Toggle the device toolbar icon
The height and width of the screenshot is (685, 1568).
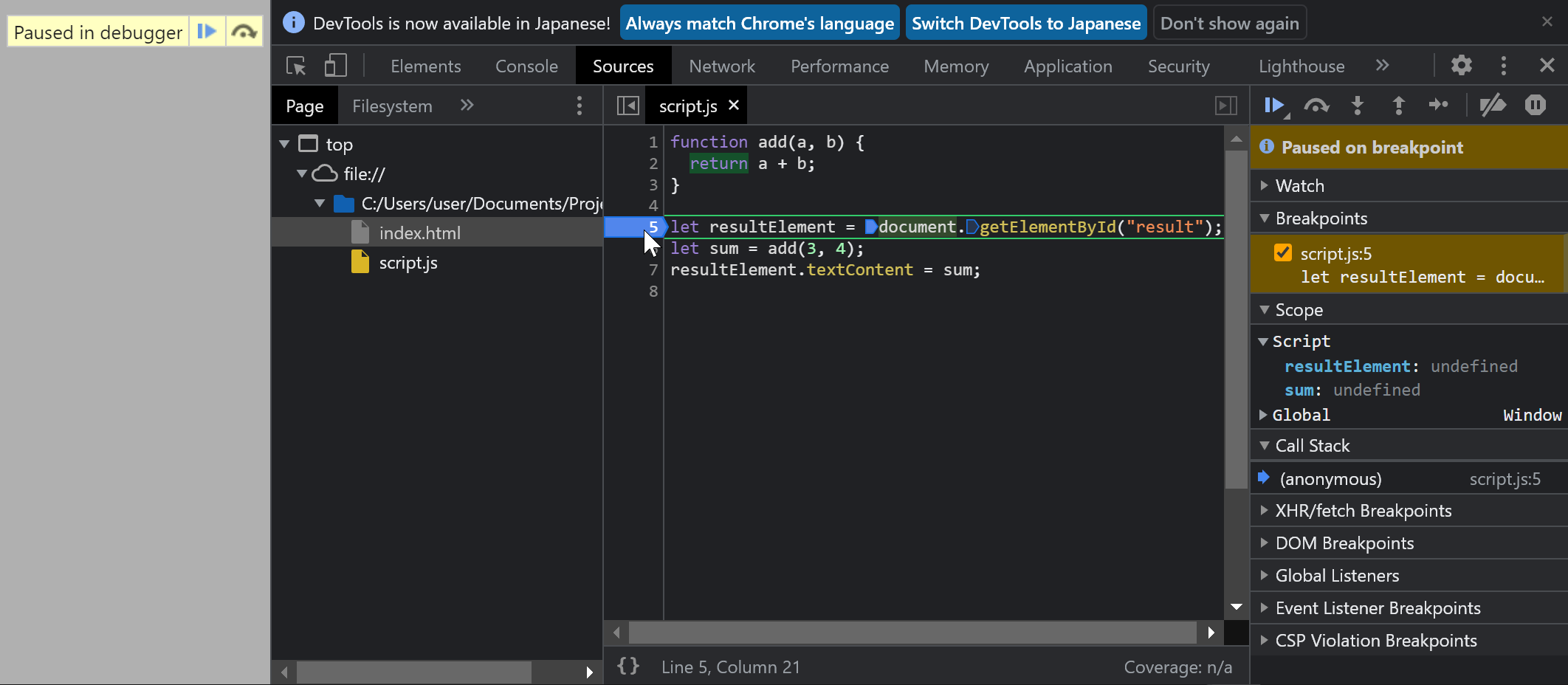pyautogui.click(x=335, y=66)
